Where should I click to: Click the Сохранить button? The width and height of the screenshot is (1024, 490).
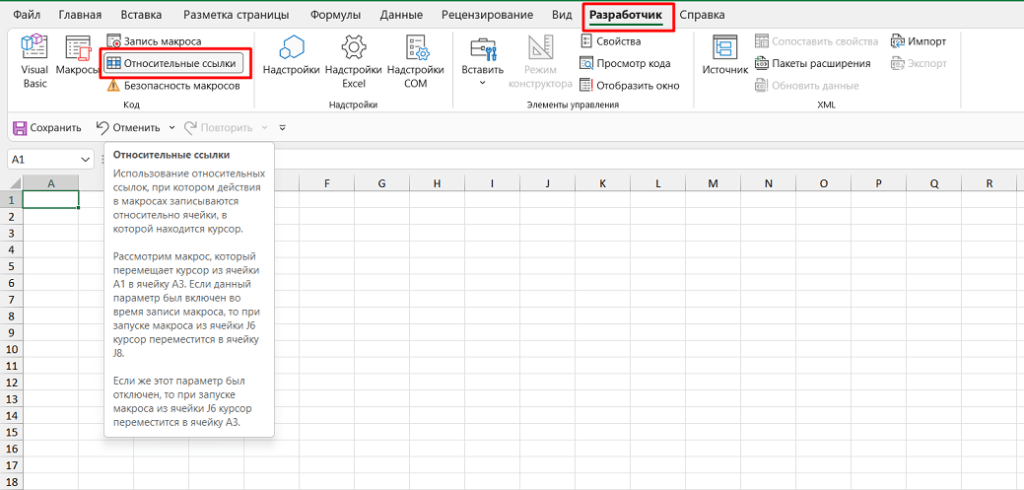coord(46,128)
